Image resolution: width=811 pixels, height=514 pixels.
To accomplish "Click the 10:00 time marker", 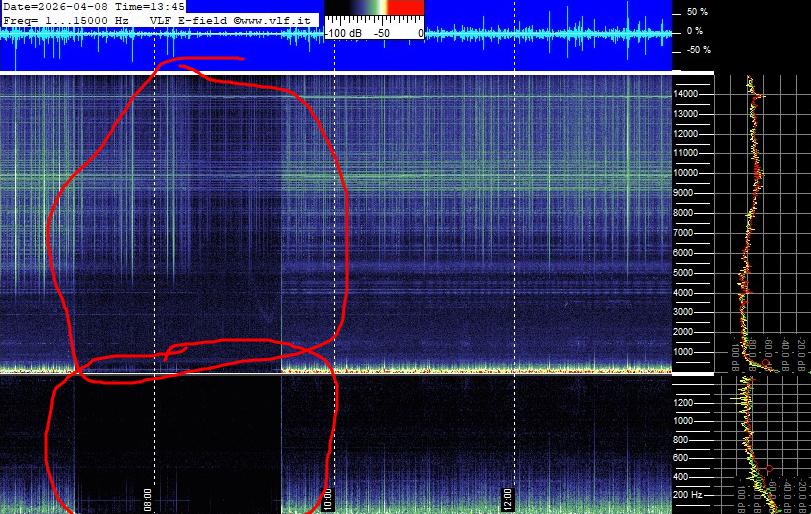I will click(325, 497).
